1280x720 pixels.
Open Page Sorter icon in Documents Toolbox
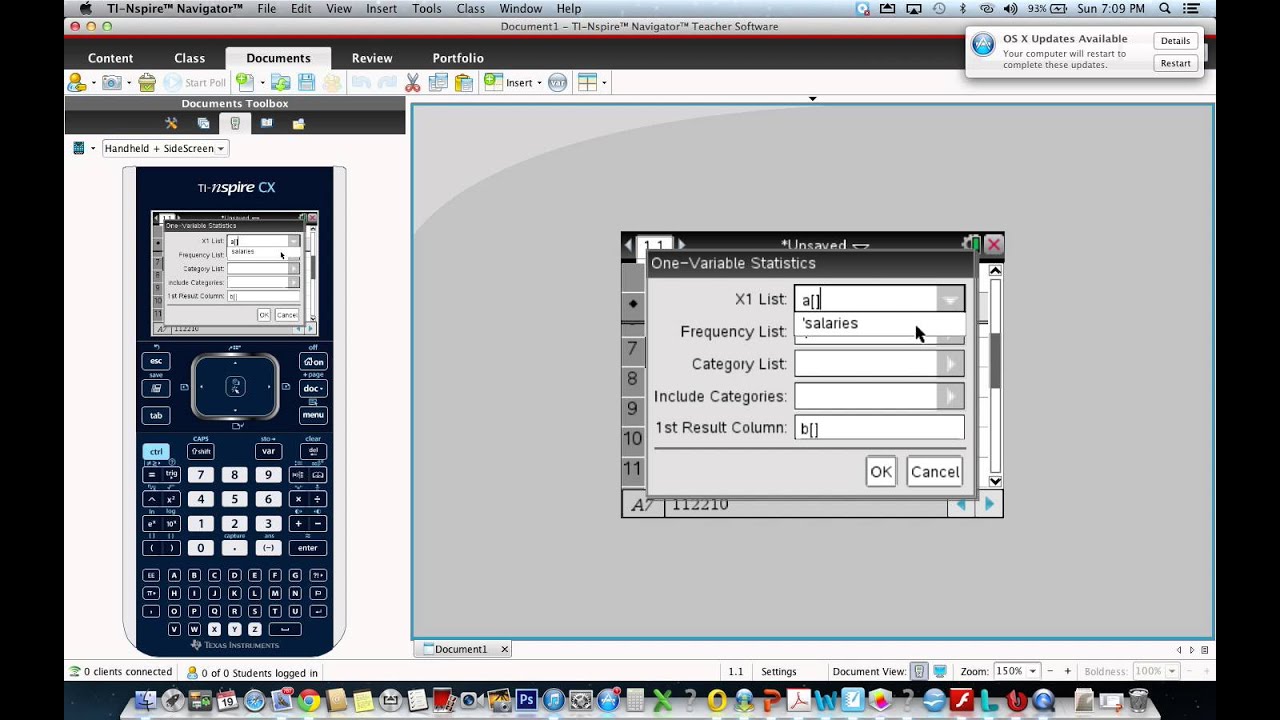tap(203, 124)
